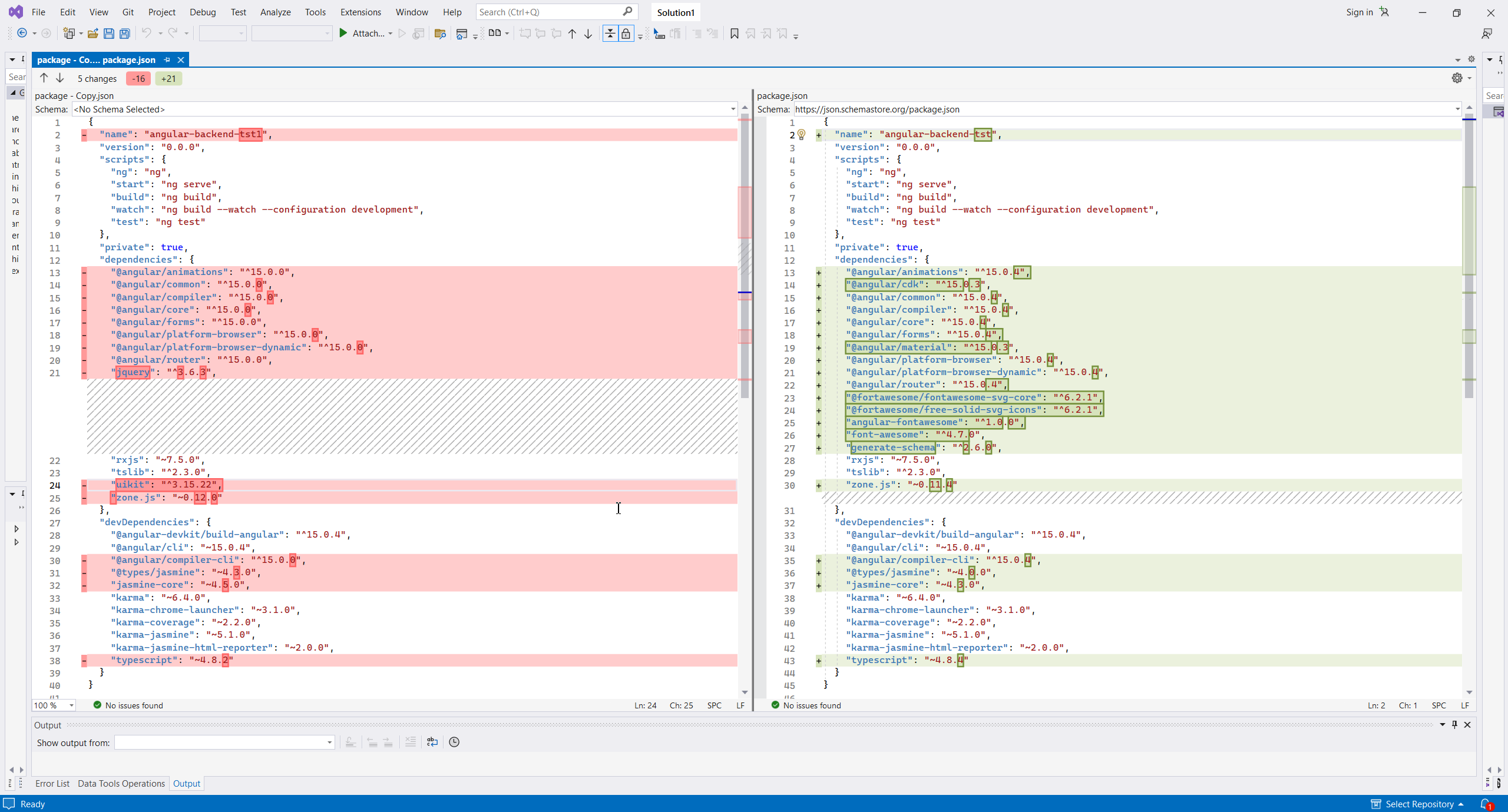Switch to the Error List tab
This screenshot has width=1508, height=812.
click(52, 783)
